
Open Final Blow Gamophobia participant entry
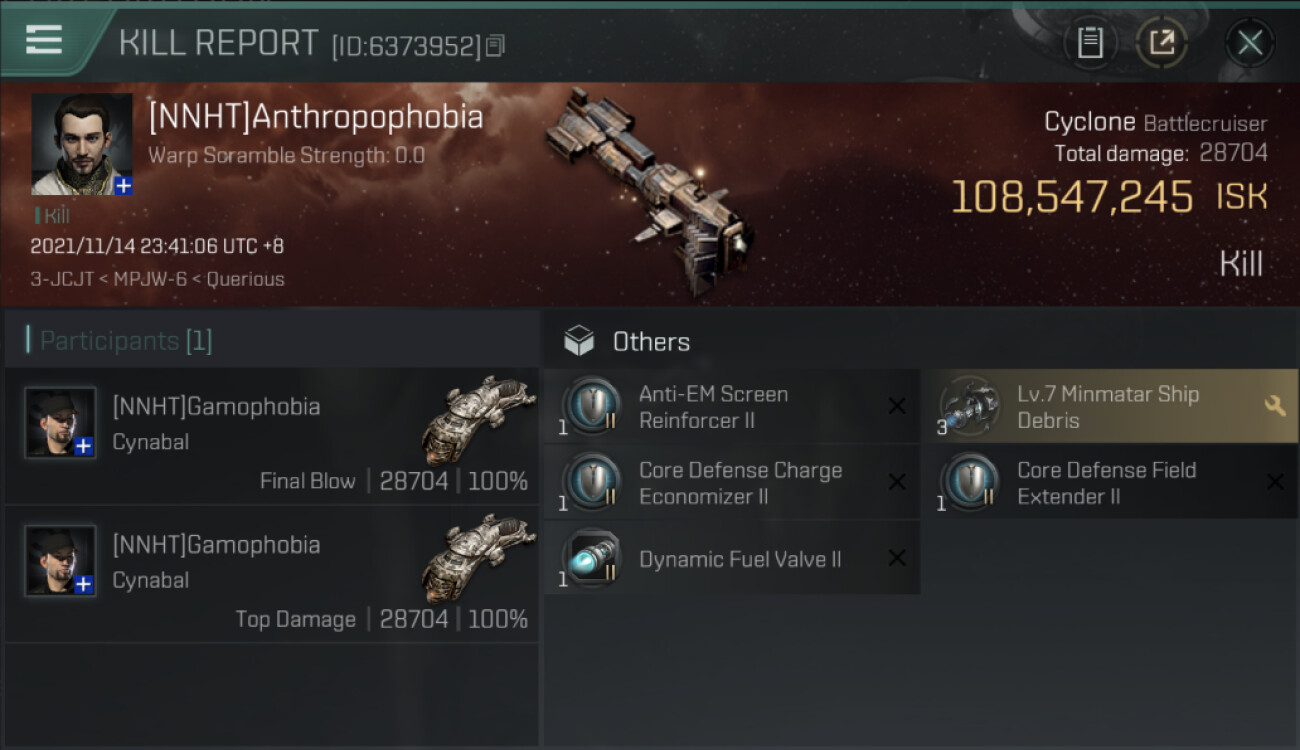tap(272, 435)
